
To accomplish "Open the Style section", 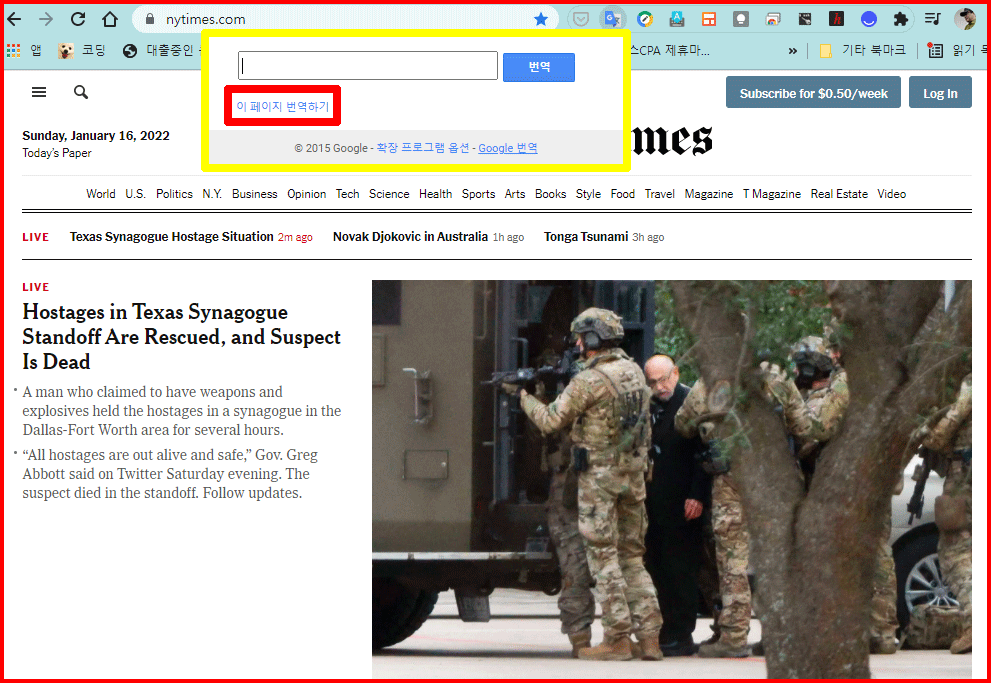I will coord(588,194).
